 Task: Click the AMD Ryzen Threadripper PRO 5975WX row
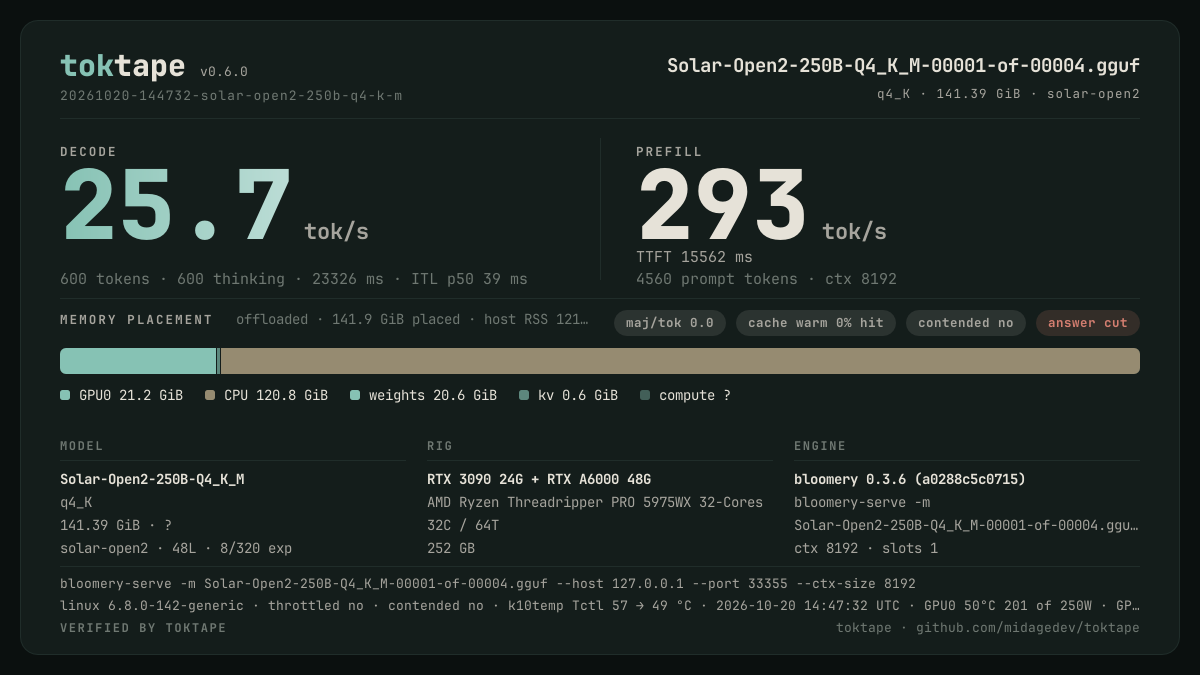click(x=595, y=502)
